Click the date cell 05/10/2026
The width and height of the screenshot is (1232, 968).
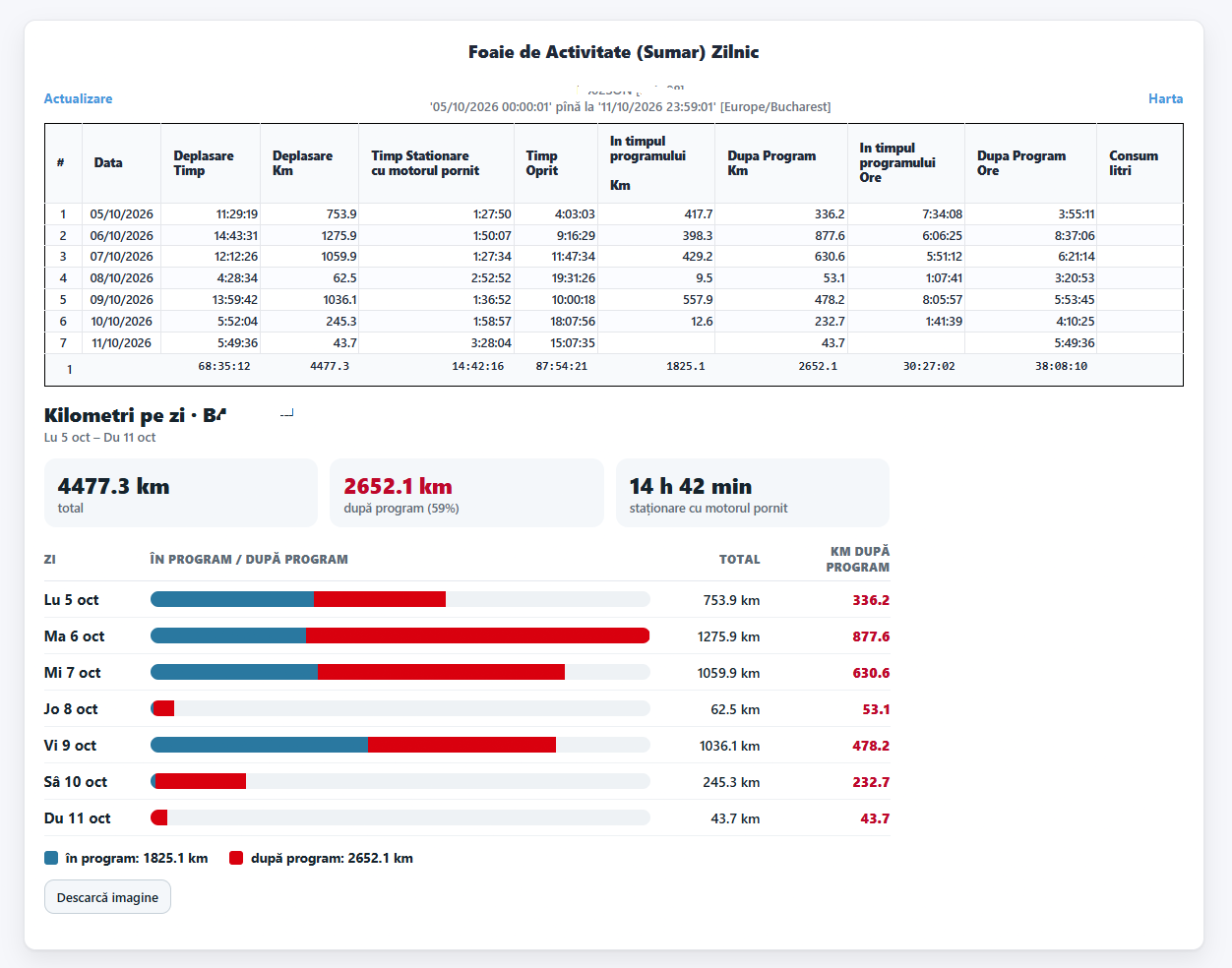tap(121, 213)
